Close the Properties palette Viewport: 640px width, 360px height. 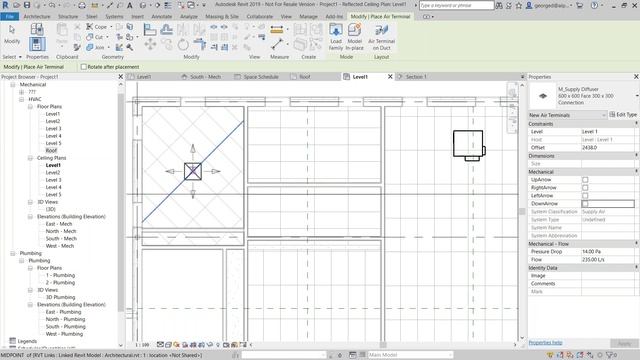click(636, 77)
